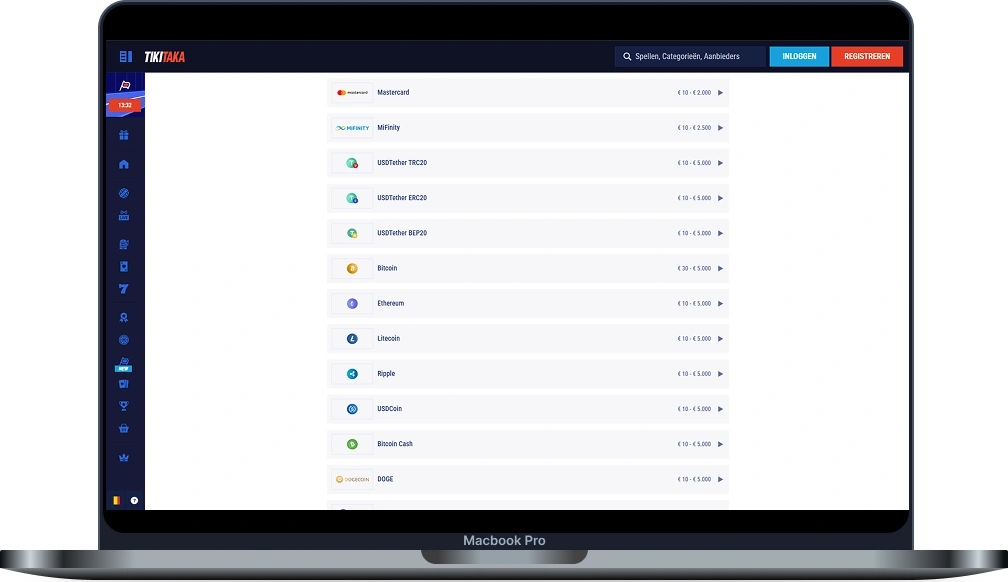
Task: Open the LIVE betting icon in sidebar
Action: [x=124, y=215]
